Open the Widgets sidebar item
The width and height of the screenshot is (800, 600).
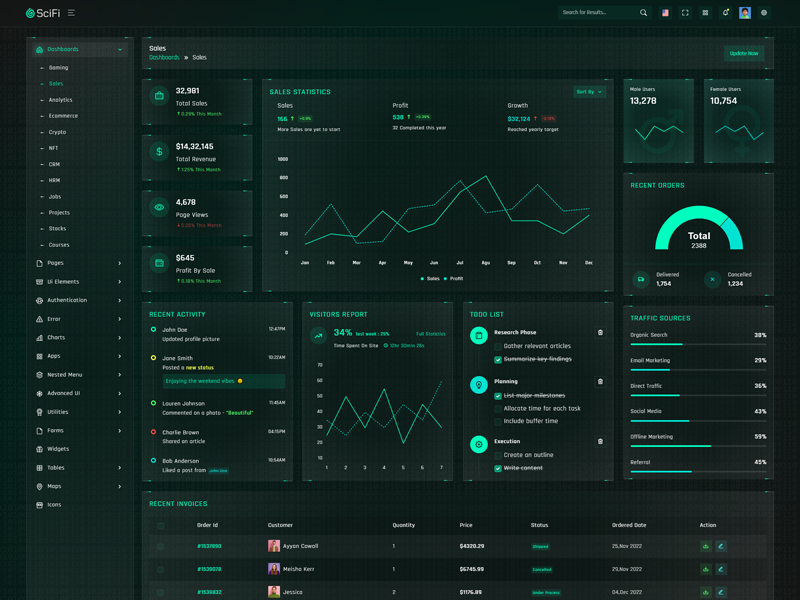point(58,449)
